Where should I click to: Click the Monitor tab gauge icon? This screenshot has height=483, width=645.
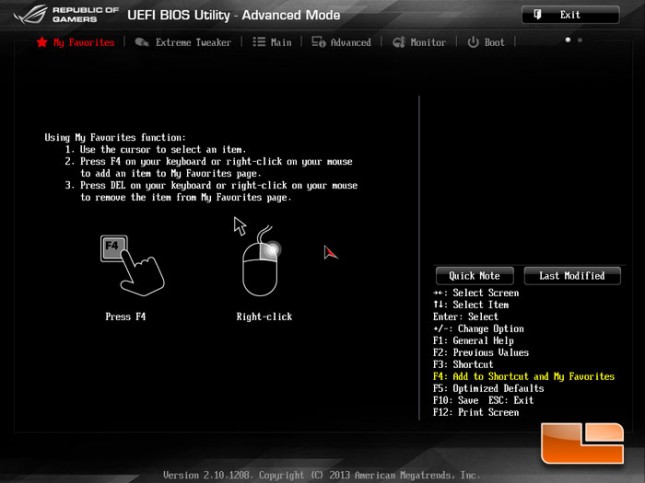coord(399,42)
